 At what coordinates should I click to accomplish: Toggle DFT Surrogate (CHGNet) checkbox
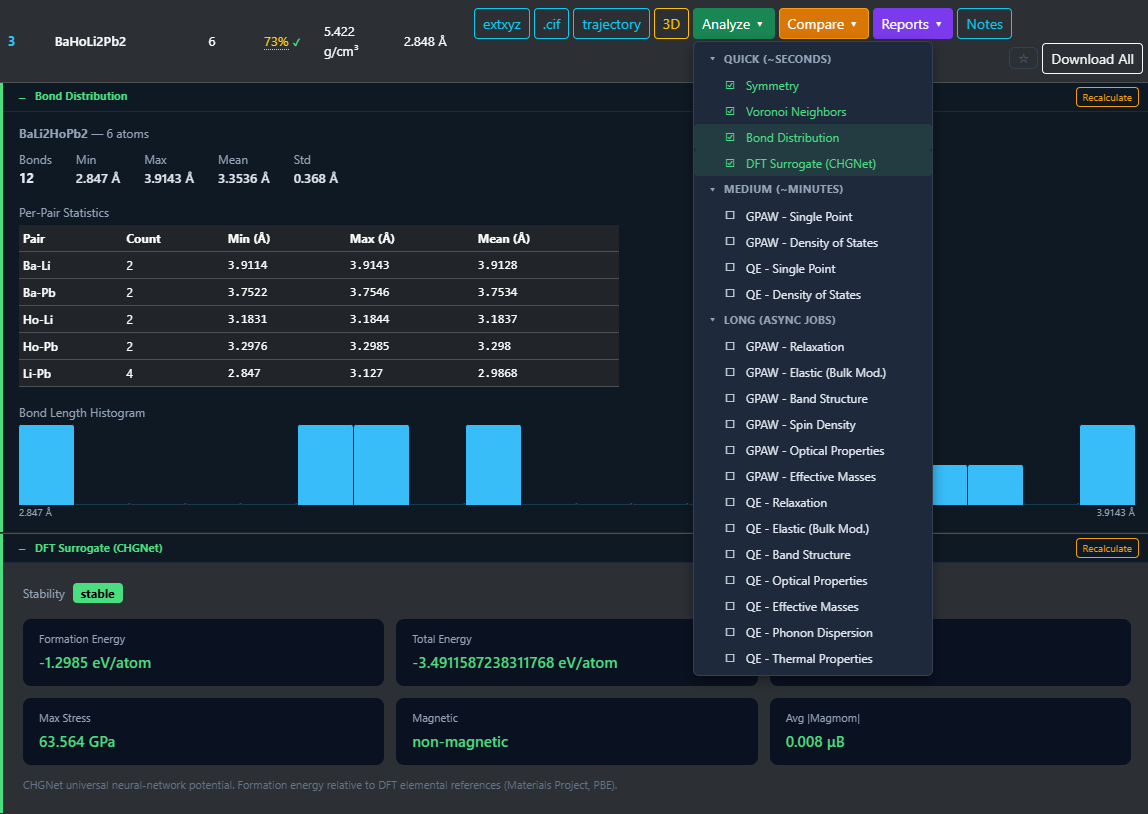click(x=730, y=164)
